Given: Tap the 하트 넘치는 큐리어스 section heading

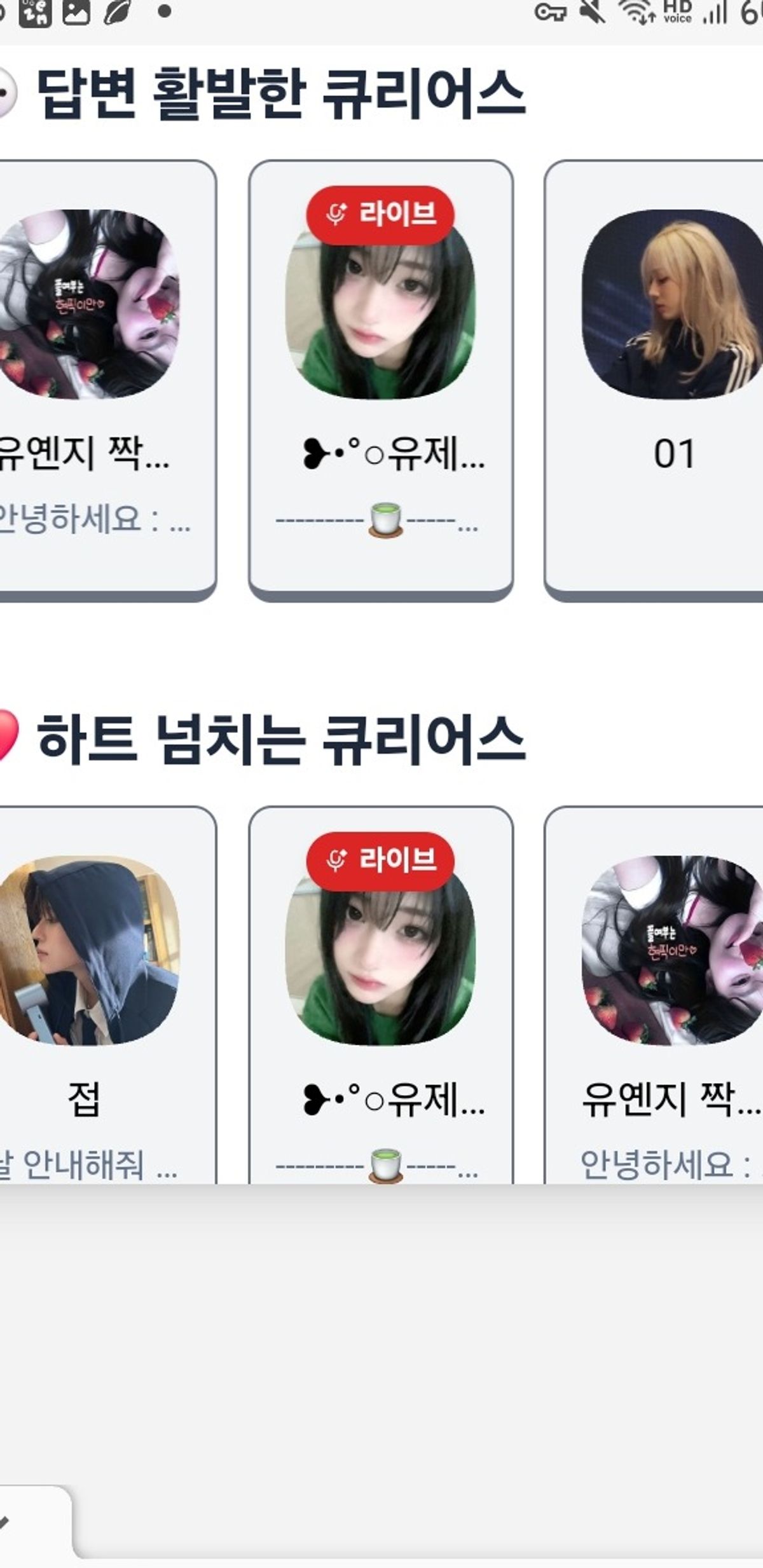Looking at the screenshot, I should pyautogui.click(x=280, y=739).
